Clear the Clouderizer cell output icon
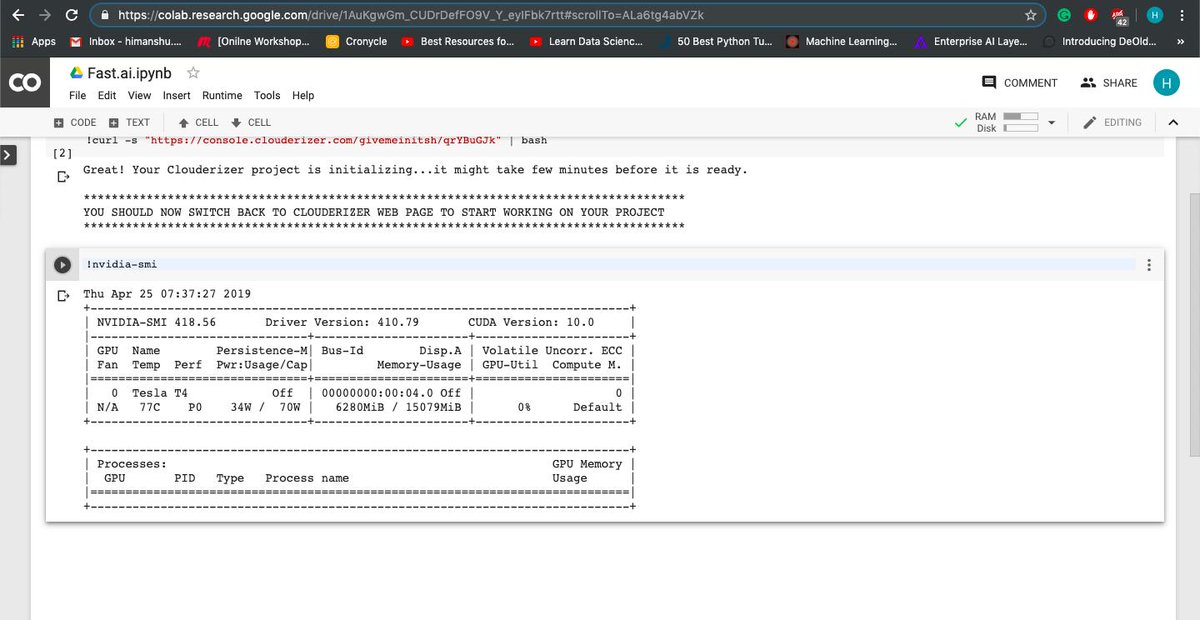This screenshot has height=620, width=1200. pyautogui.click(x=63, y=177)
